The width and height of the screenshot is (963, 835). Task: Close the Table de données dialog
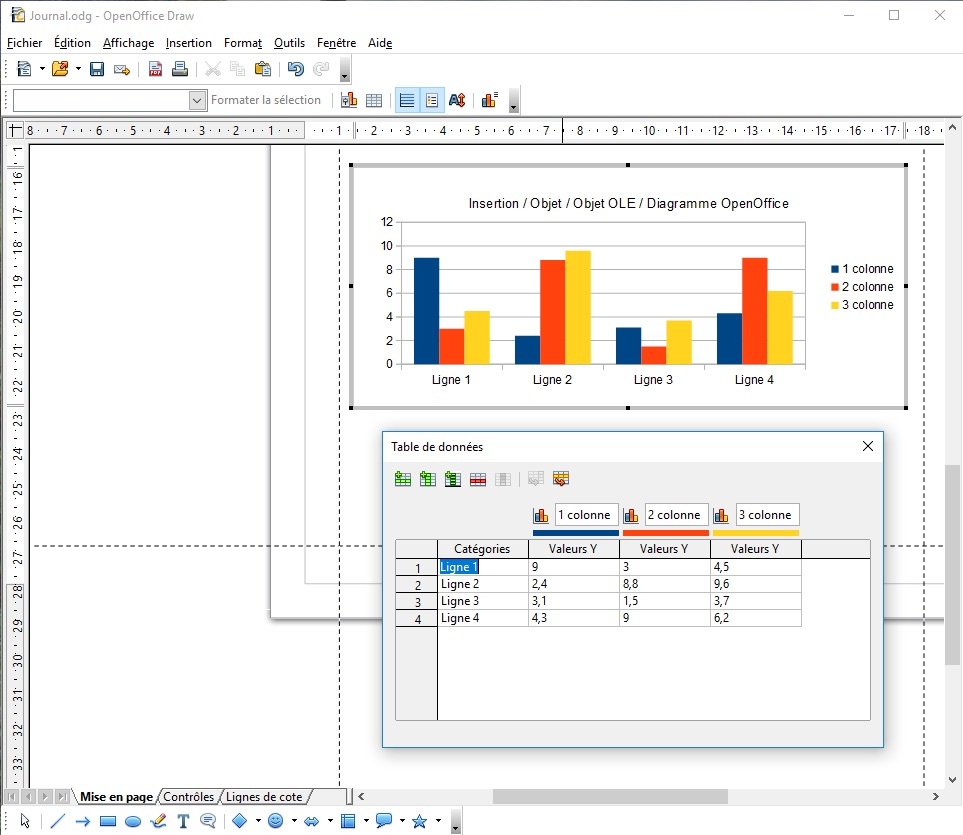click(x=867, y=446)
